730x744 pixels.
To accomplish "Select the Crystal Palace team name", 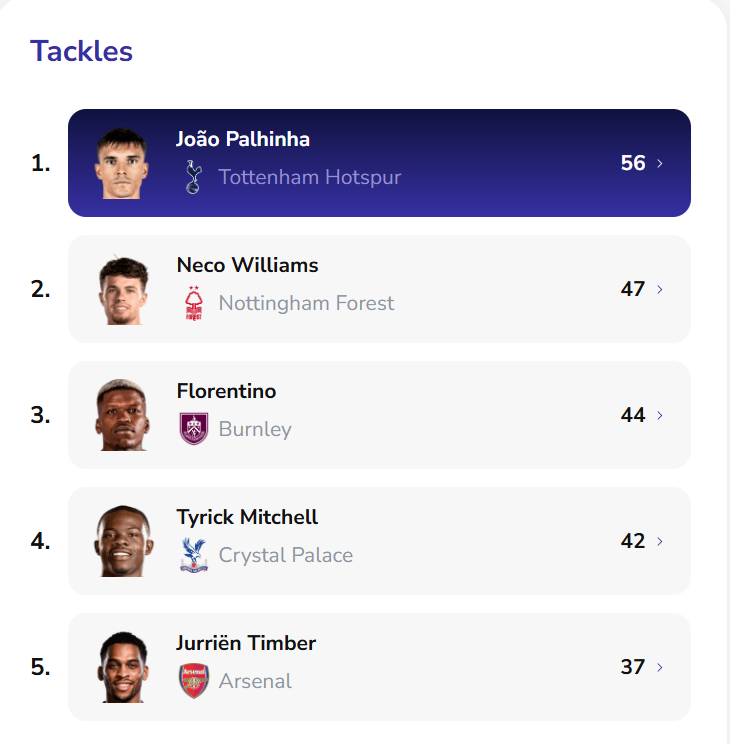I will pos(285,555).
